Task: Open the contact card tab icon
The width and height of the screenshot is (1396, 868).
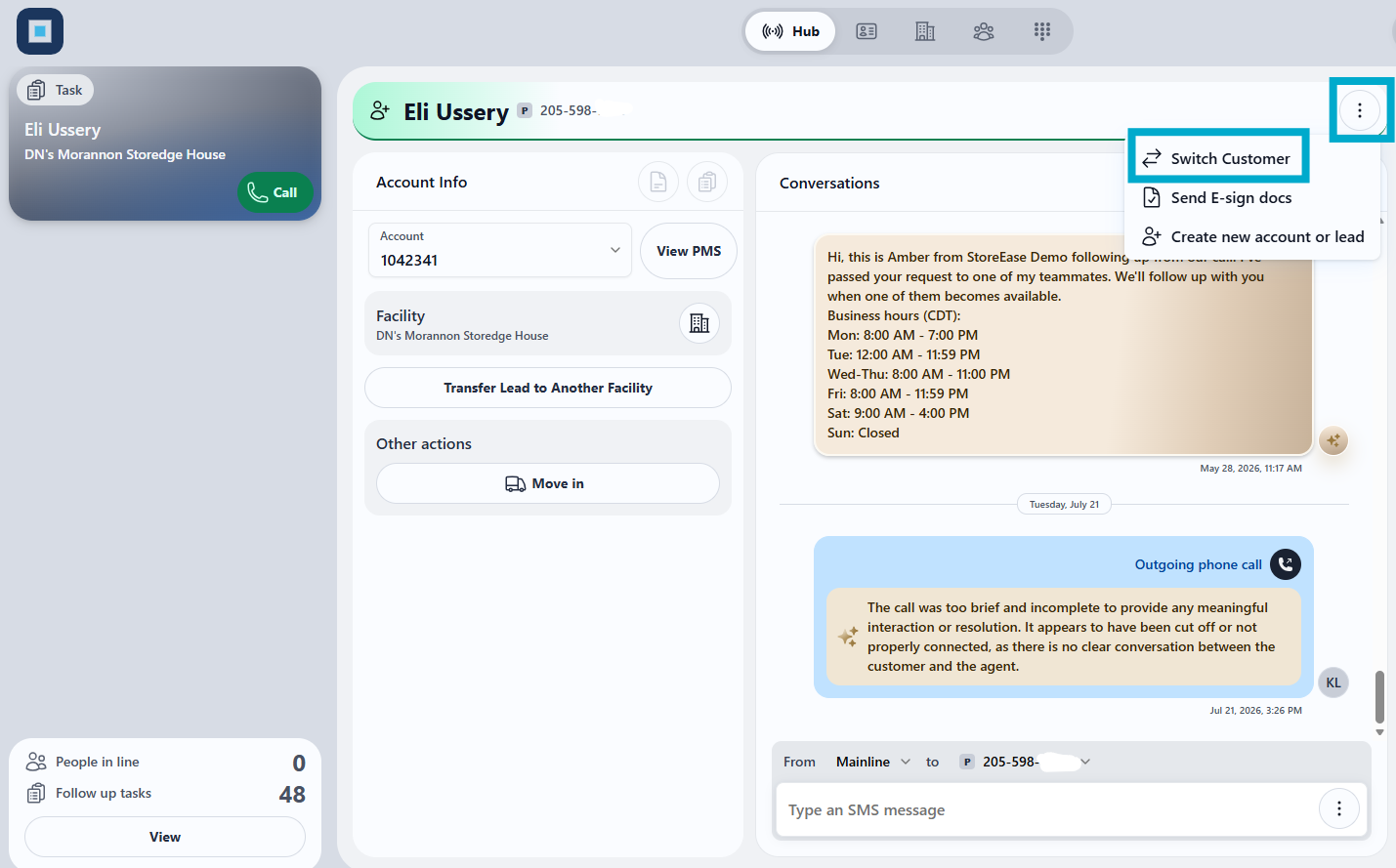Action: click(867, 31)
